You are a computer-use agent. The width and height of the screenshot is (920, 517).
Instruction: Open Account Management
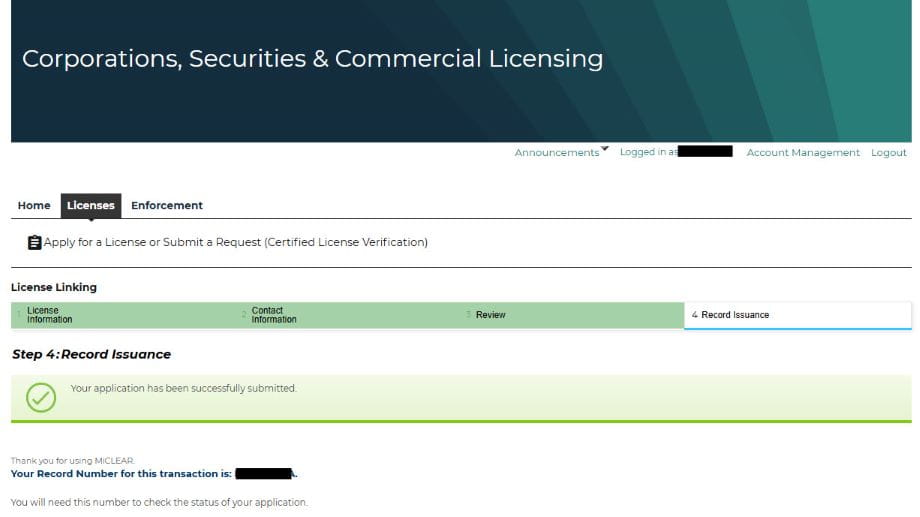803,153
